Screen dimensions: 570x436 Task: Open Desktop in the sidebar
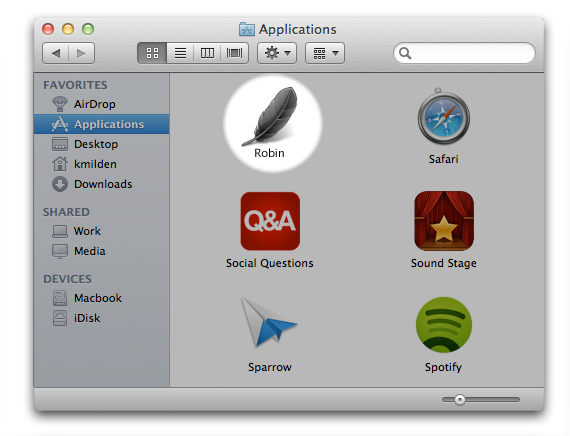[101, 144]
